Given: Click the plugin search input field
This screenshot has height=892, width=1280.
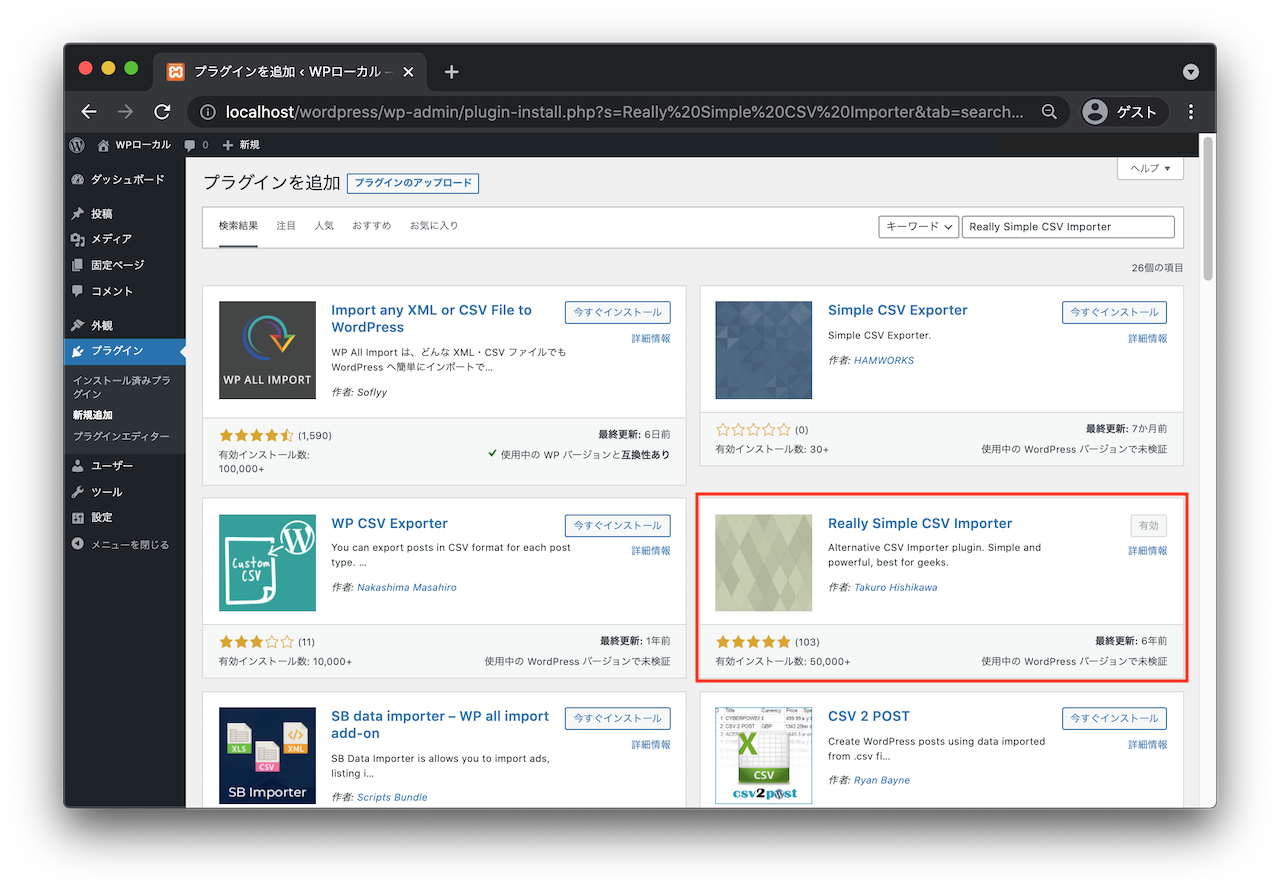Looking at the screenshot, I should click(x=1068, y=227).
